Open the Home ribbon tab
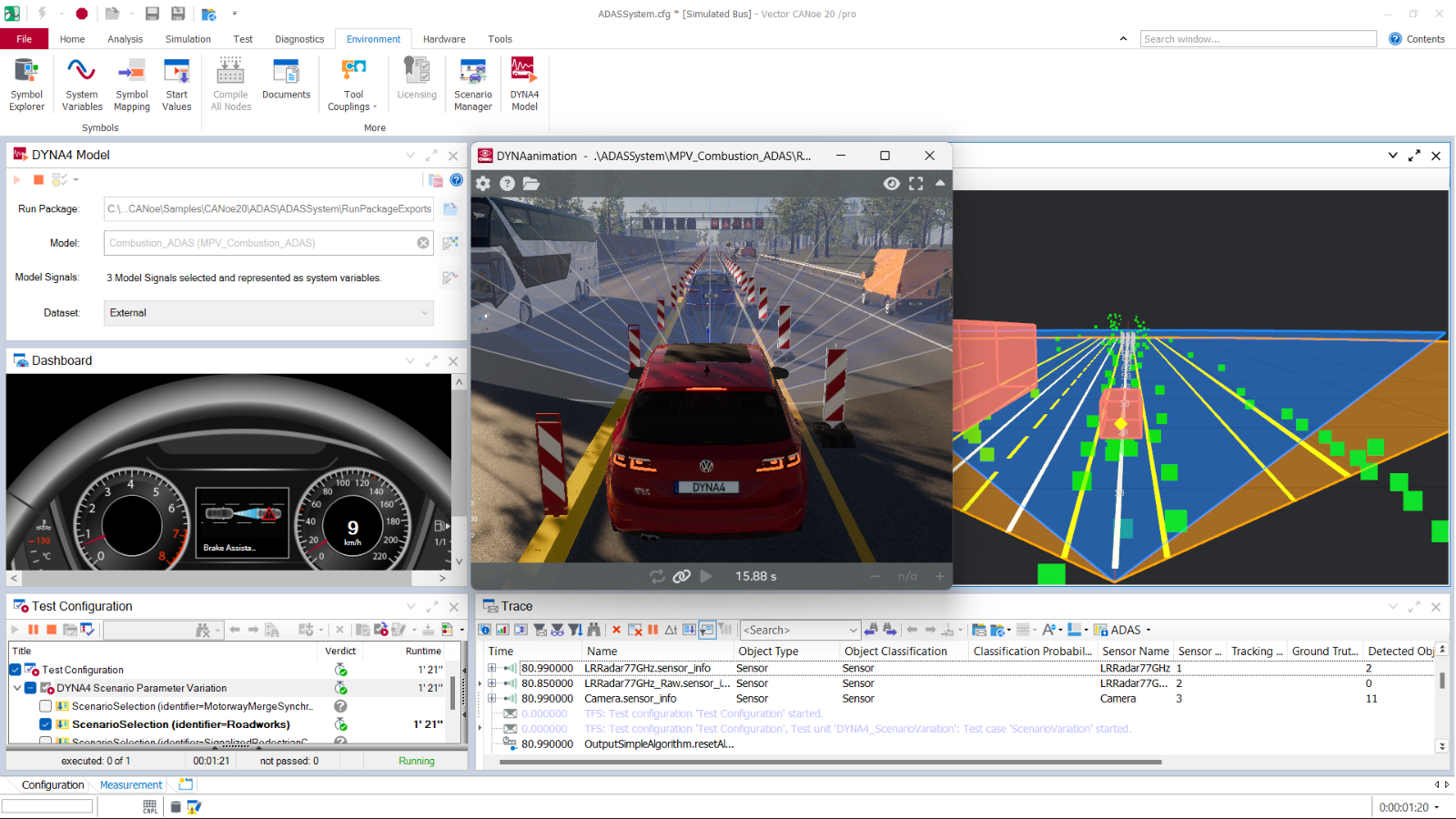1456x819 pixels. [x=72, y=39]
